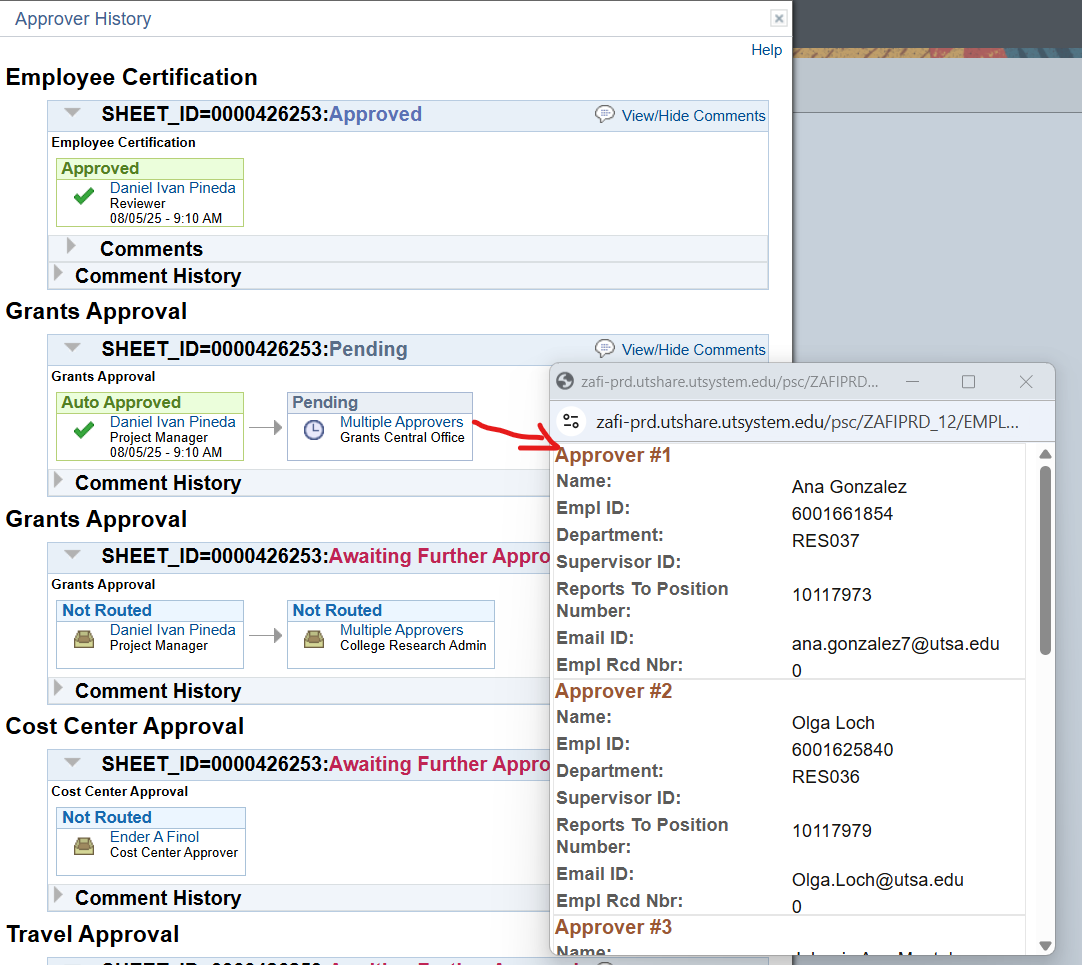Click the popup vertical scrollbar thumb
The width and height of the screenshot is (1082, 965).
pos(1045,561)
